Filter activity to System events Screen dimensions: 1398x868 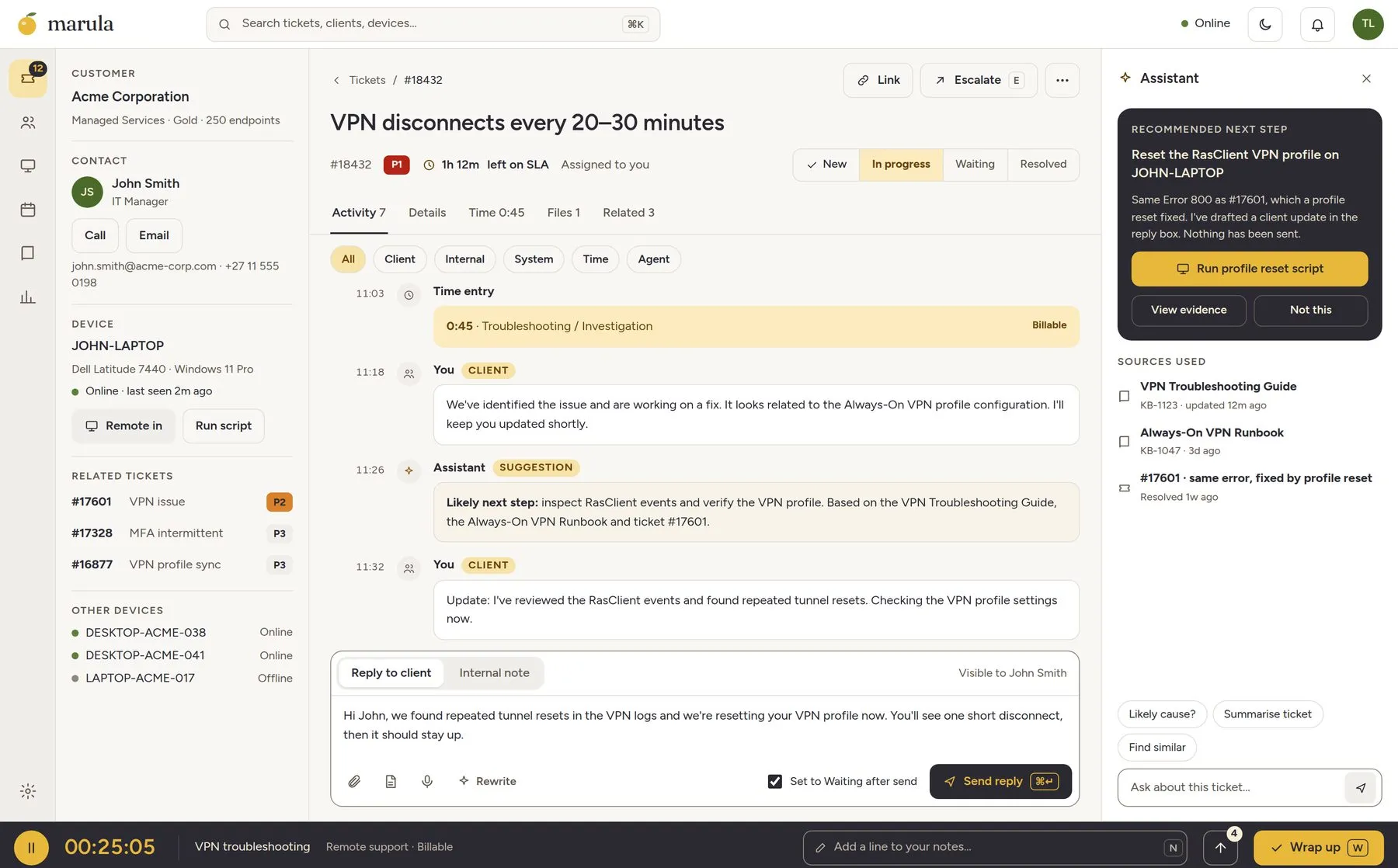534,259
